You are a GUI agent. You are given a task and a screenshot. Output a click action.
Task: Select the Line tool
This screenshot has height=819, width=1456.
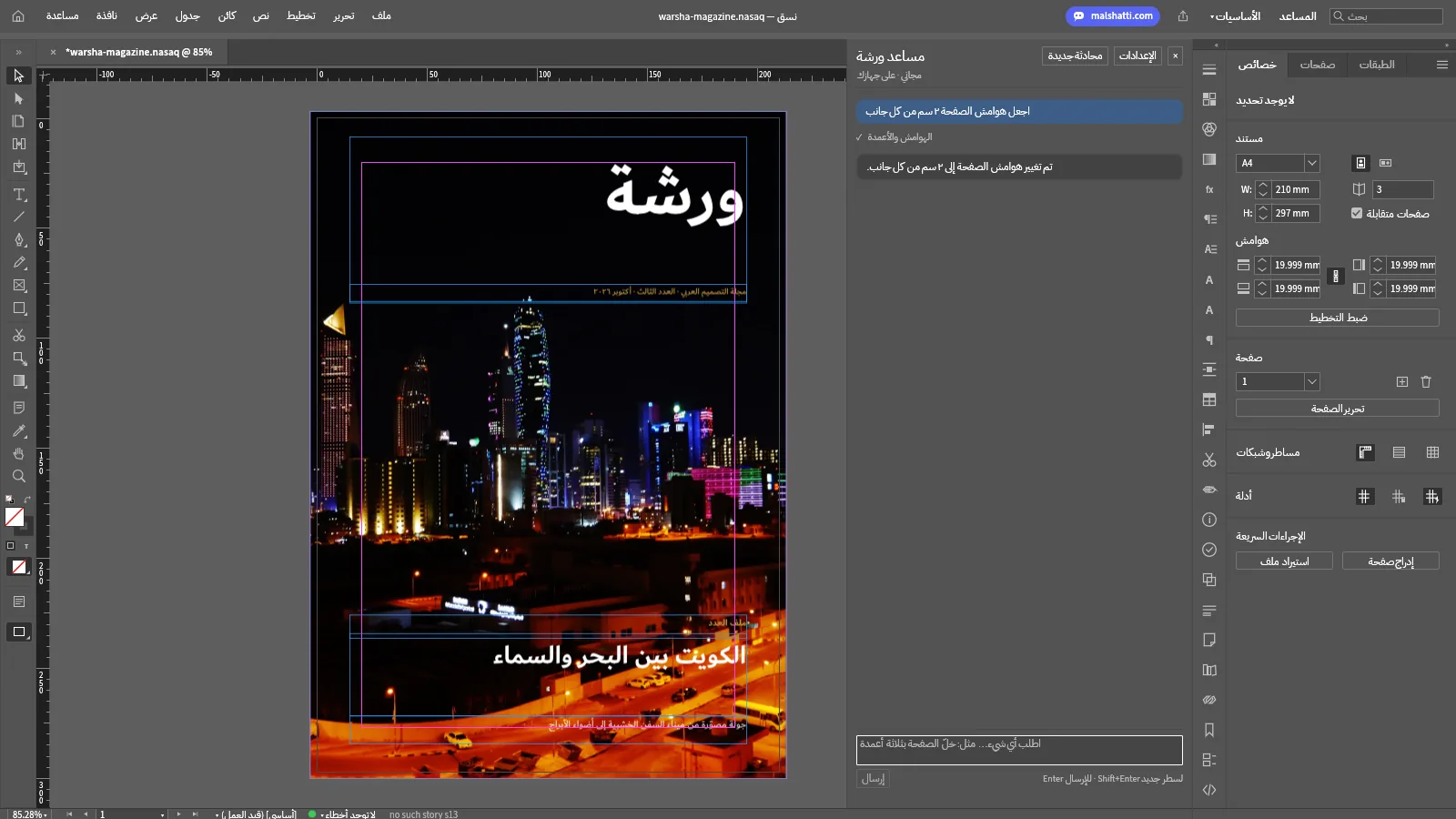point(18,217)
